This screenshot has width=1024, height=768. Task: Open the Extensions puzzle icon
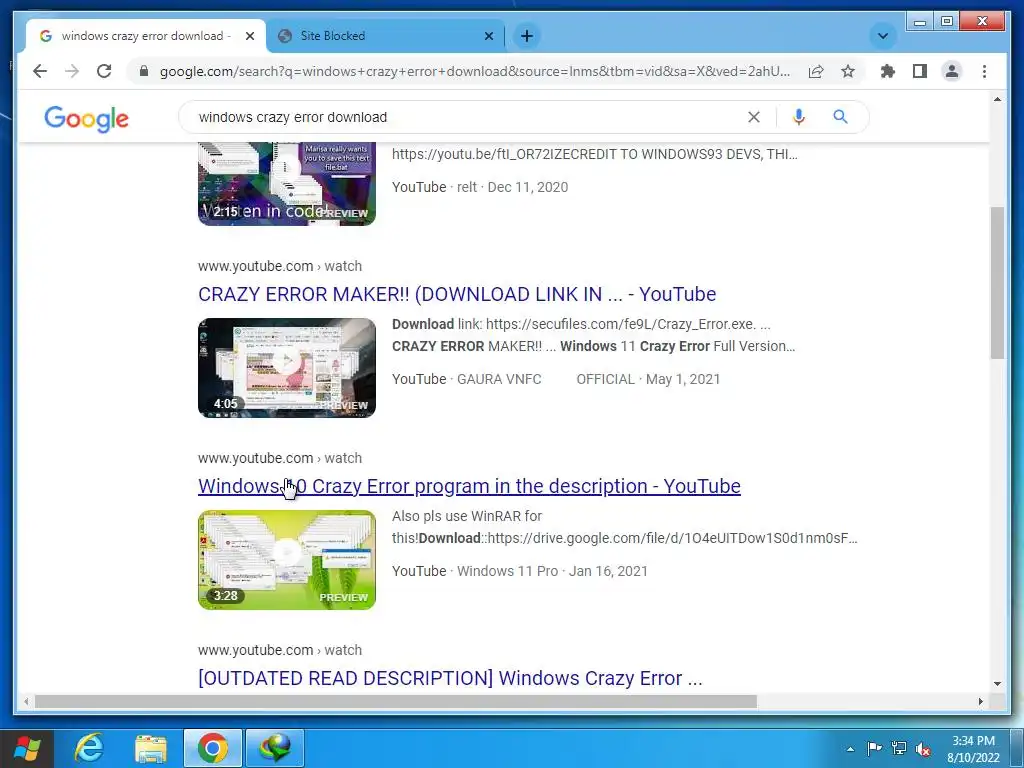coord(888,71)
